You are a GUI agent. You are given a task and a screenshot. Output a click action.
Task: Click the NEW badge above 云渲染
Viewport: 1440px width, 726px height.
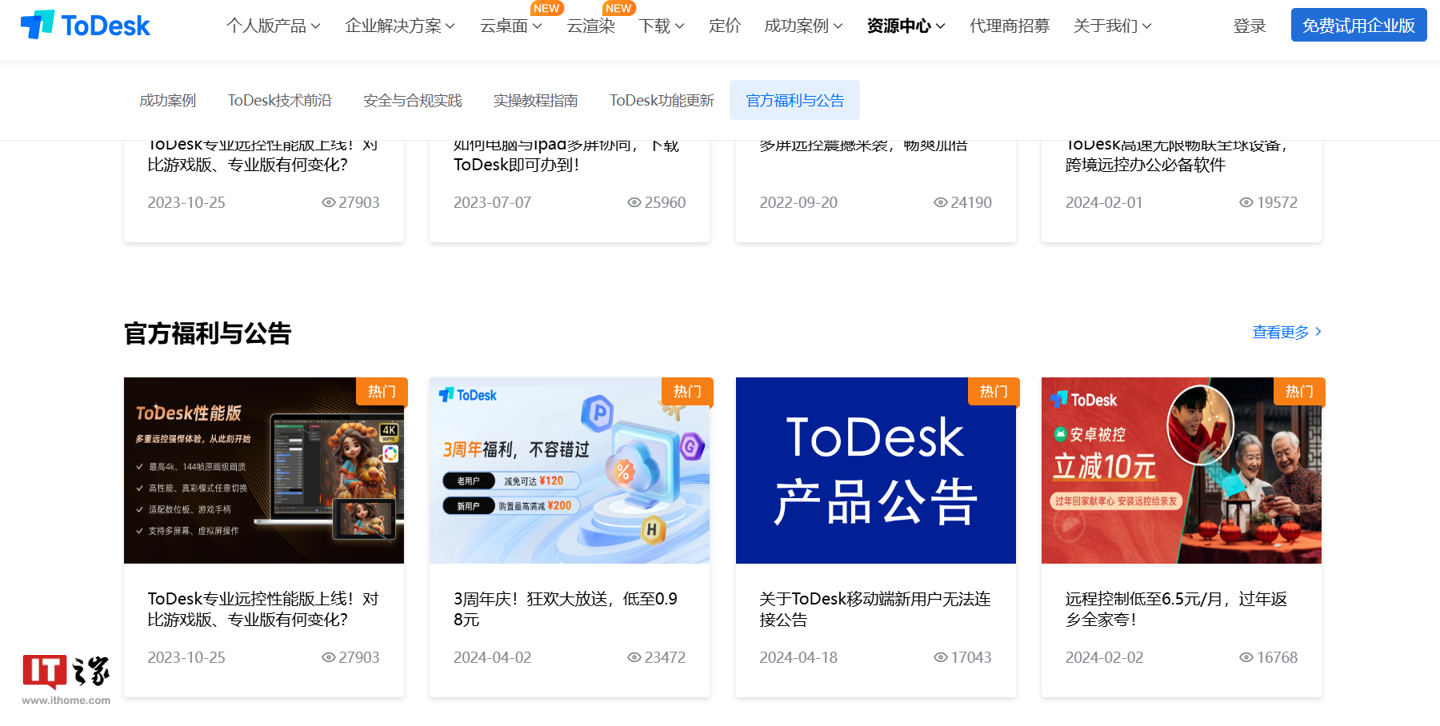coord(619,8)
